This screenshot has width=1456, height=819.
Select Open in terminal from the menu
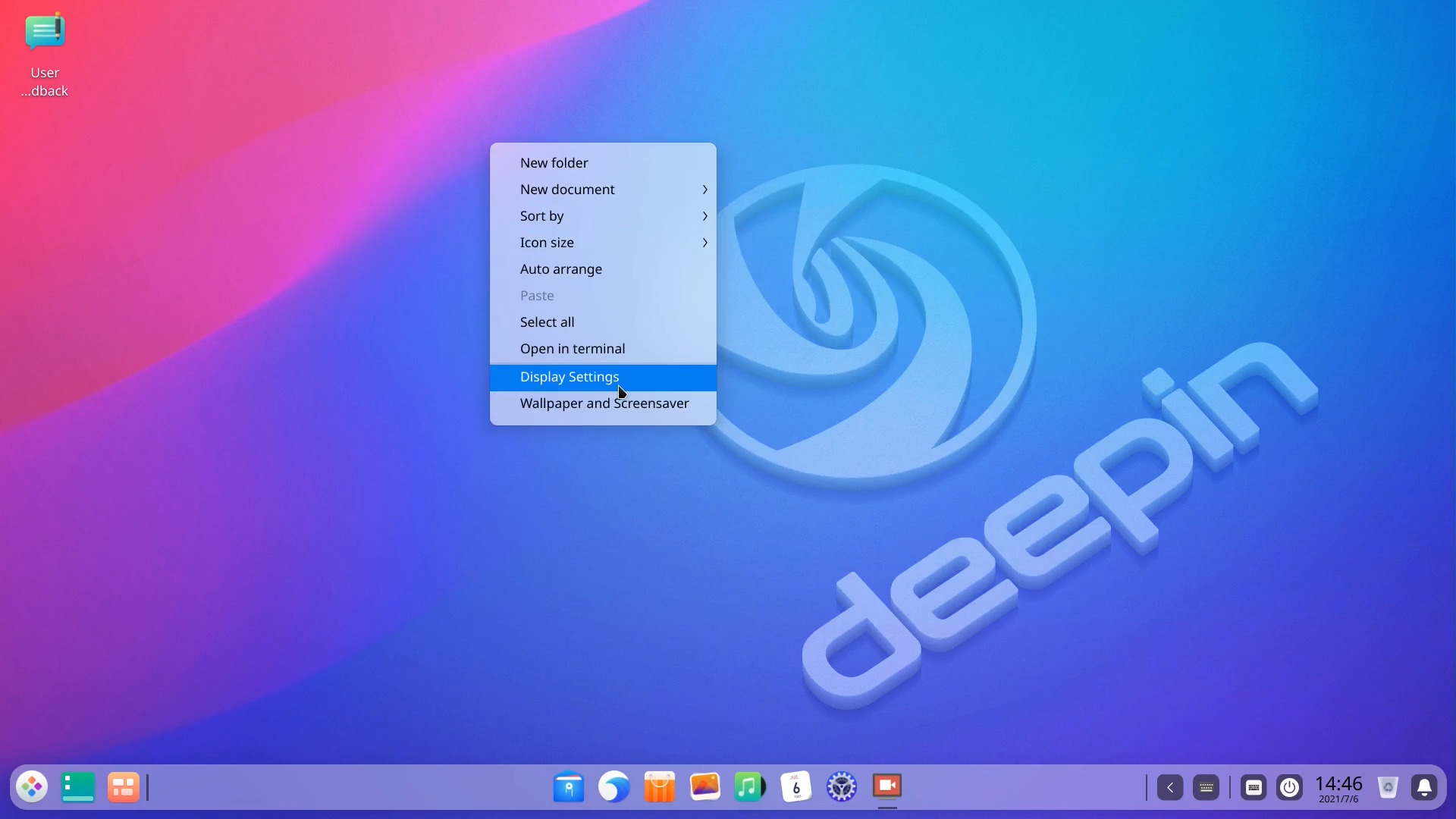click(x=603, y=349)
